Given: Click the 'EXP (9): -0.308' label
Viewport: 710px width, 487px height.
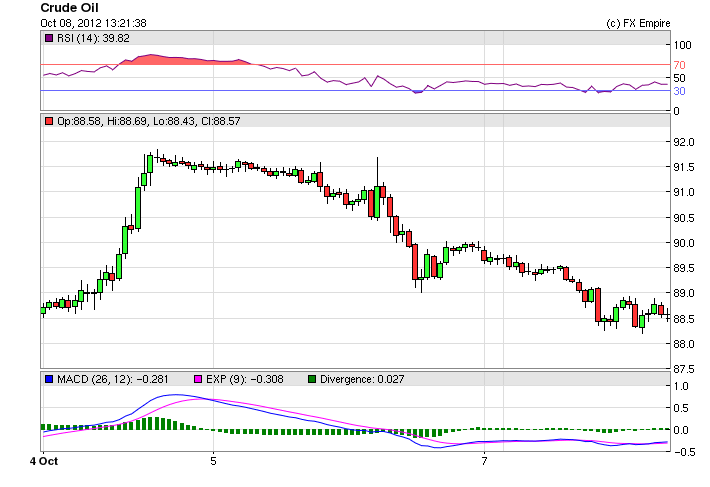Looking at the screenshot, I should click(245, 379).
